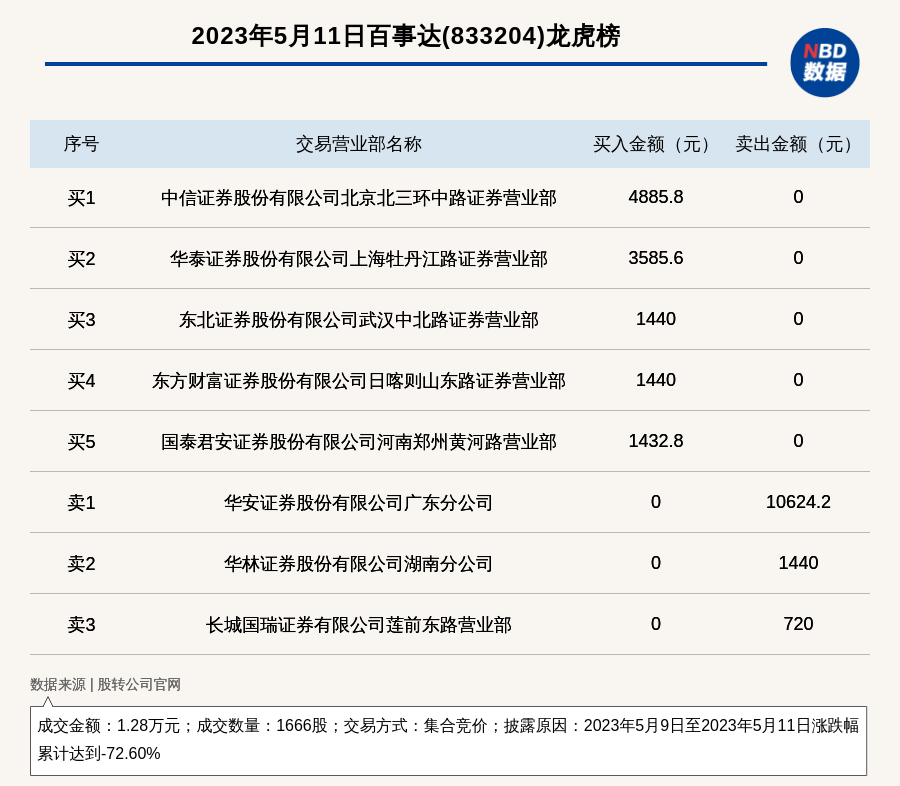This screenshot has width=900, height=786.
Task: Click the 买1 row label
Action: (x=81, y=198)
